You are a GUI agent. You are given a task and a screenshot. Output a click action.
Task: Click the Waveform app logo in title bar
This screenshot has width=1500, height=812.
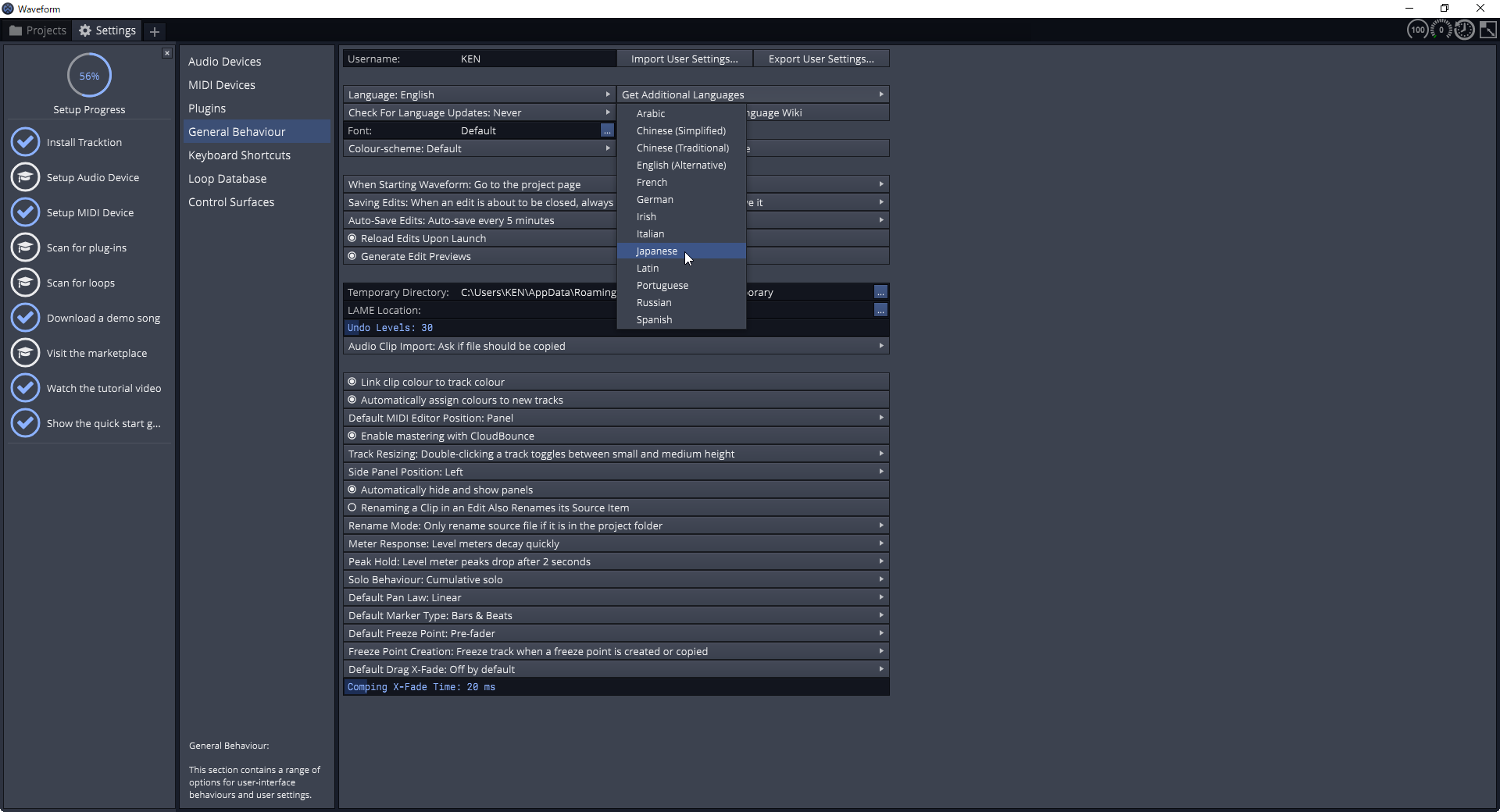(x=8, y=9)
